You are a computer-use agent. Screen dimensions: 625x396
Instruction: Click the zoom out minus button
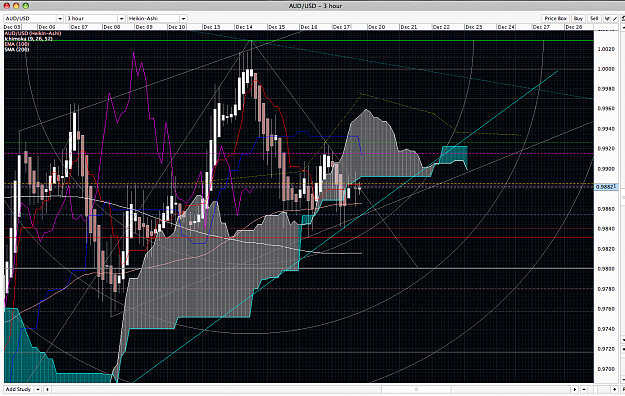[584, 389]
